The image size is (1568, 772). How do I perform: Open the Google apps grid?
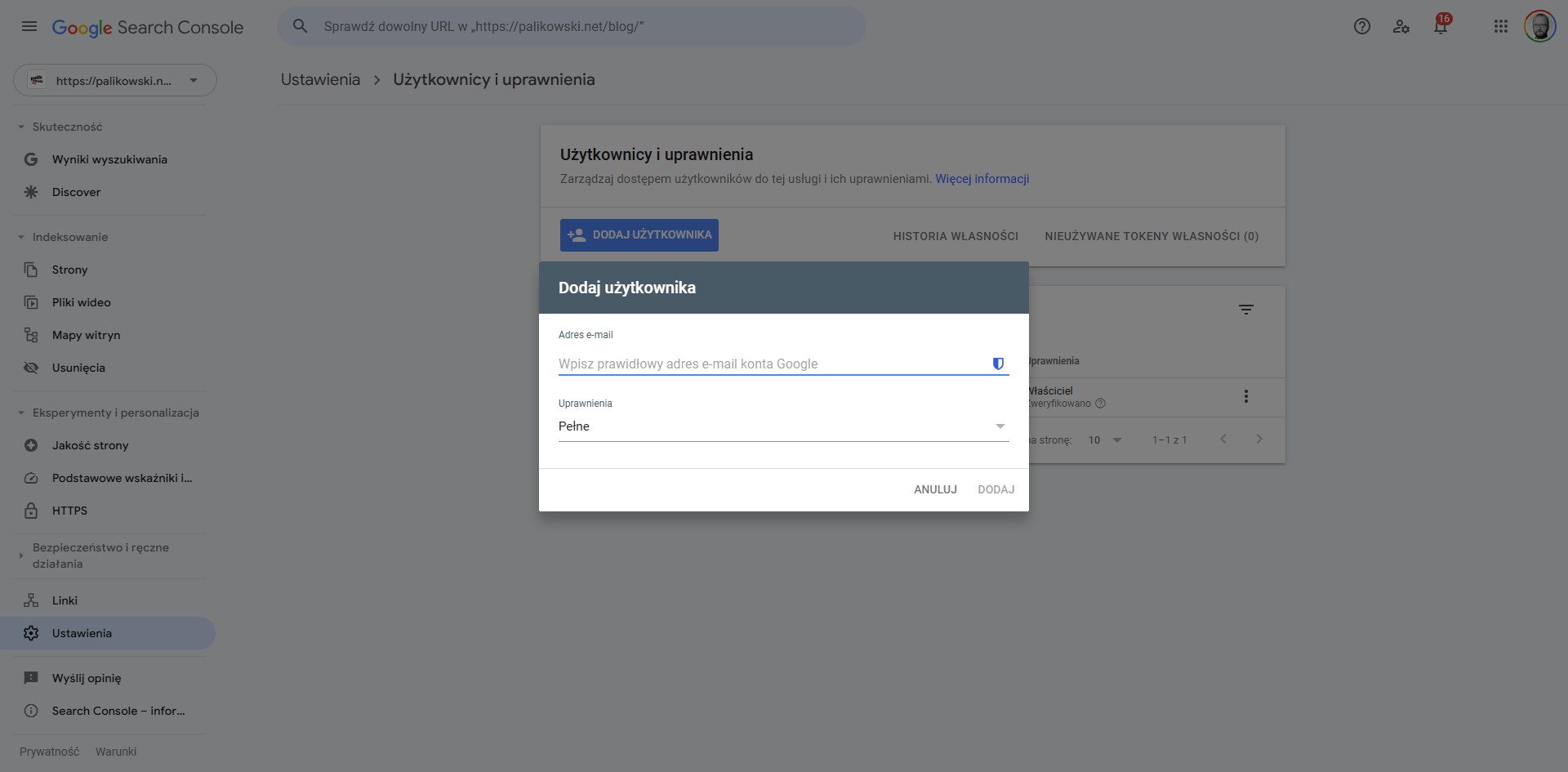[x=1500, y=26]
